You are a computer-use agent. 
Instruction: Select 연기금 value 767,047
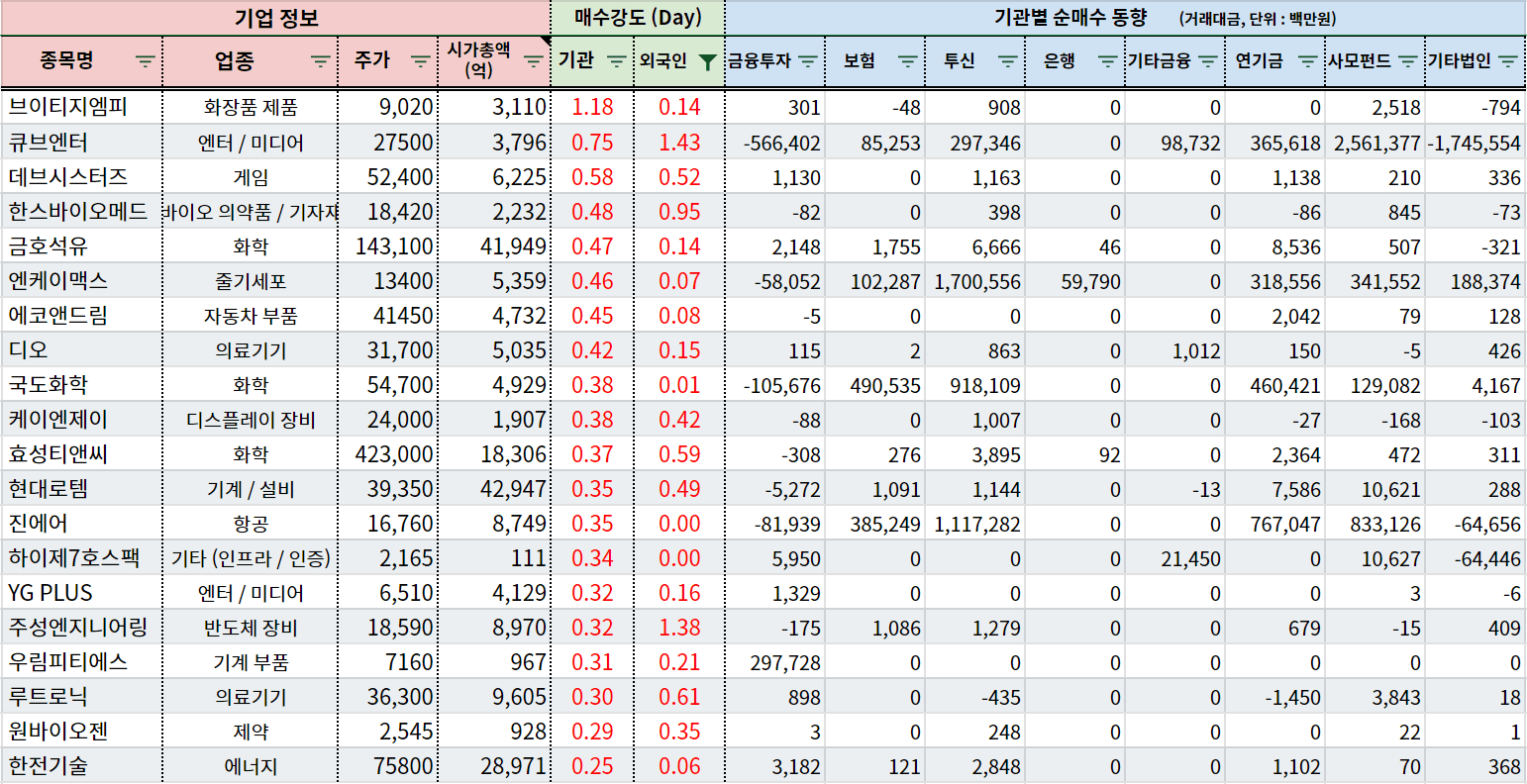(1275, 523)
